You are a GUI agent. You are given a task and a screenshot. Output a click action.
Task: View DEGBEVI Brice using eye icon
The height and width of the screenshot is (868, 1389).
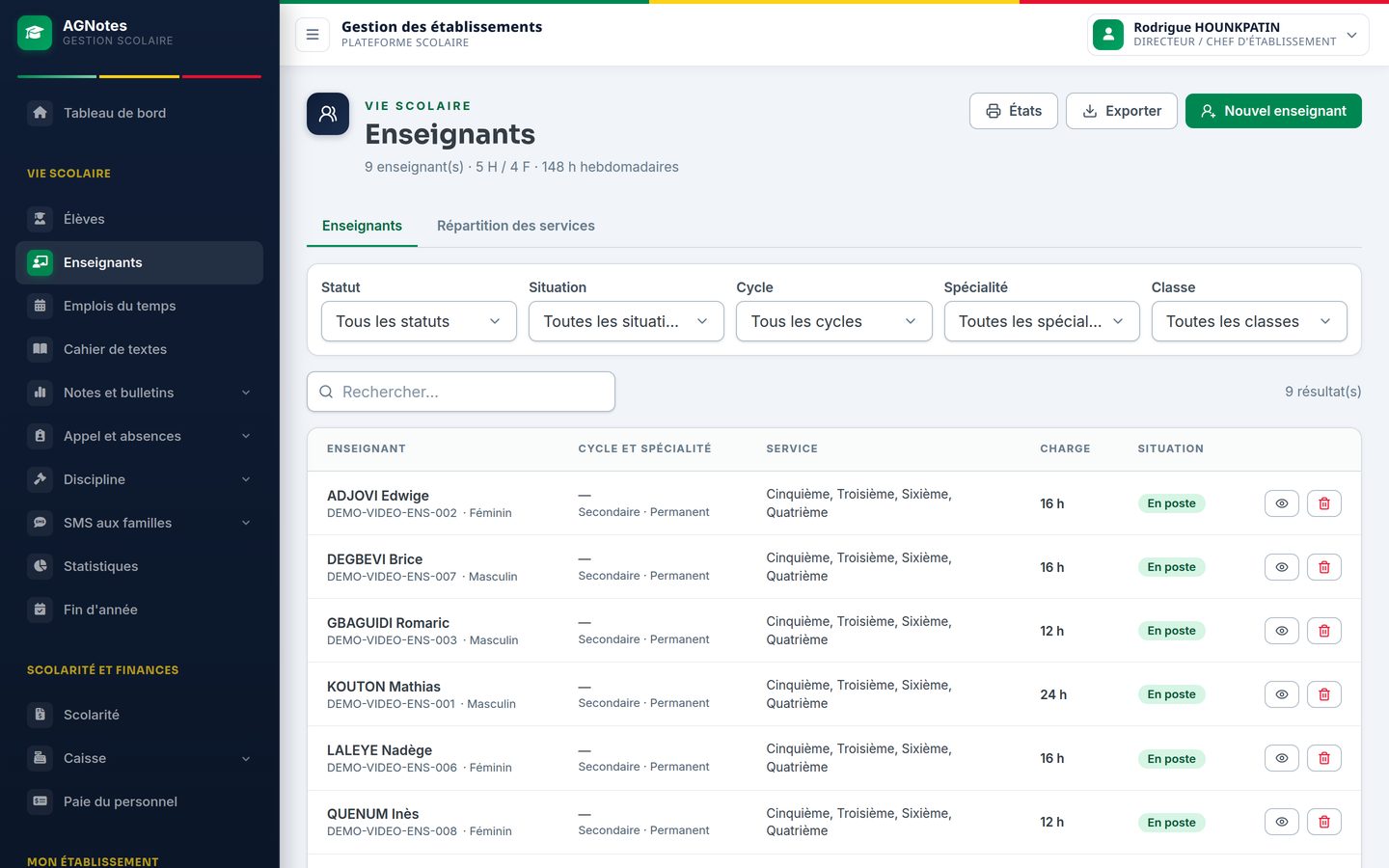(x=1282, y=567)
